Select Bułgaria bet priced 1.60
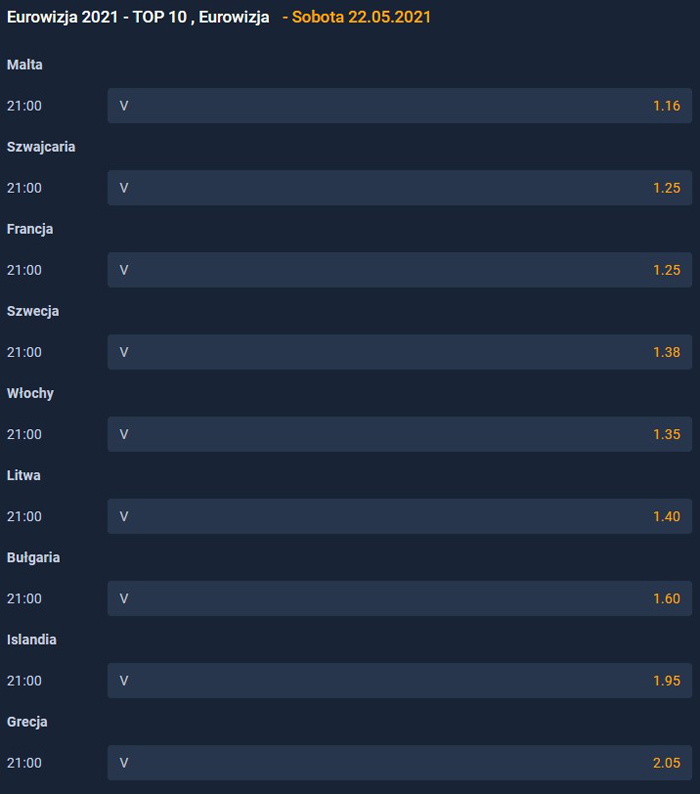The height and width of the screenshot is (794, 700). coord(399,597)
